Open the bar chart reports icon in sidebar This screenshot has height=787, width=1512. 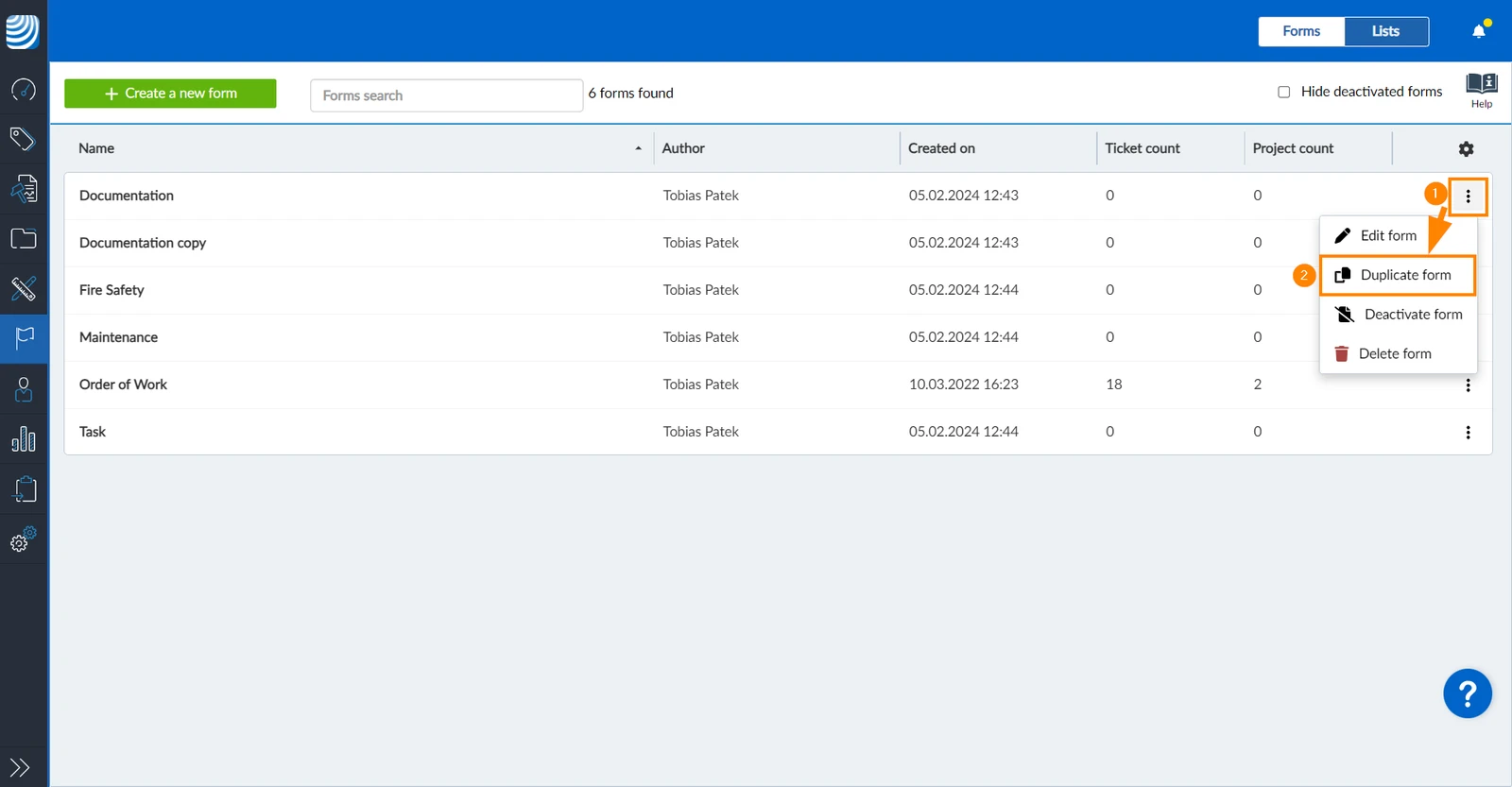[24, 439]
